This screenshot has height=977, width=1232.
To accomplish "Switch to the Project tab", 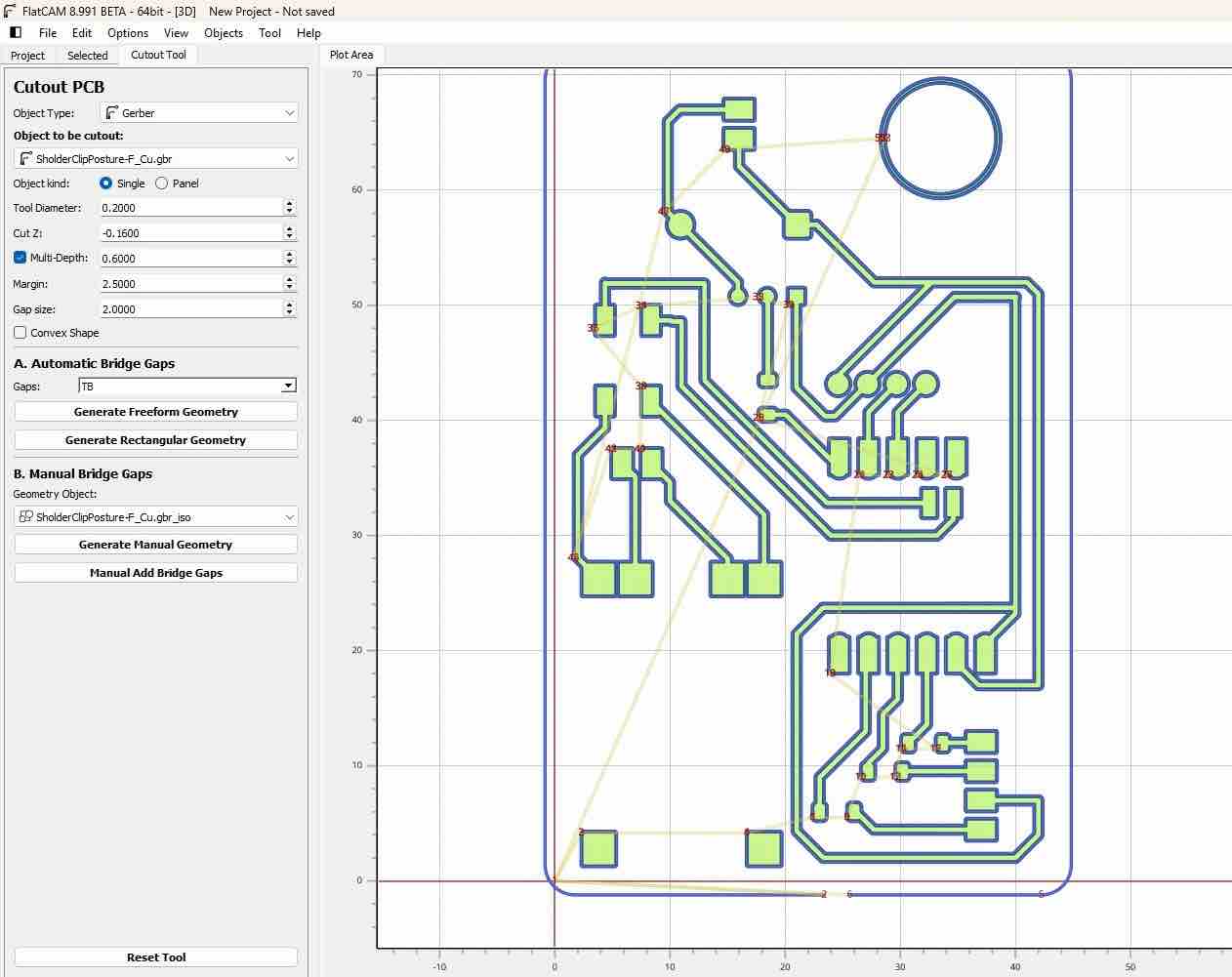I will (27, 56).
